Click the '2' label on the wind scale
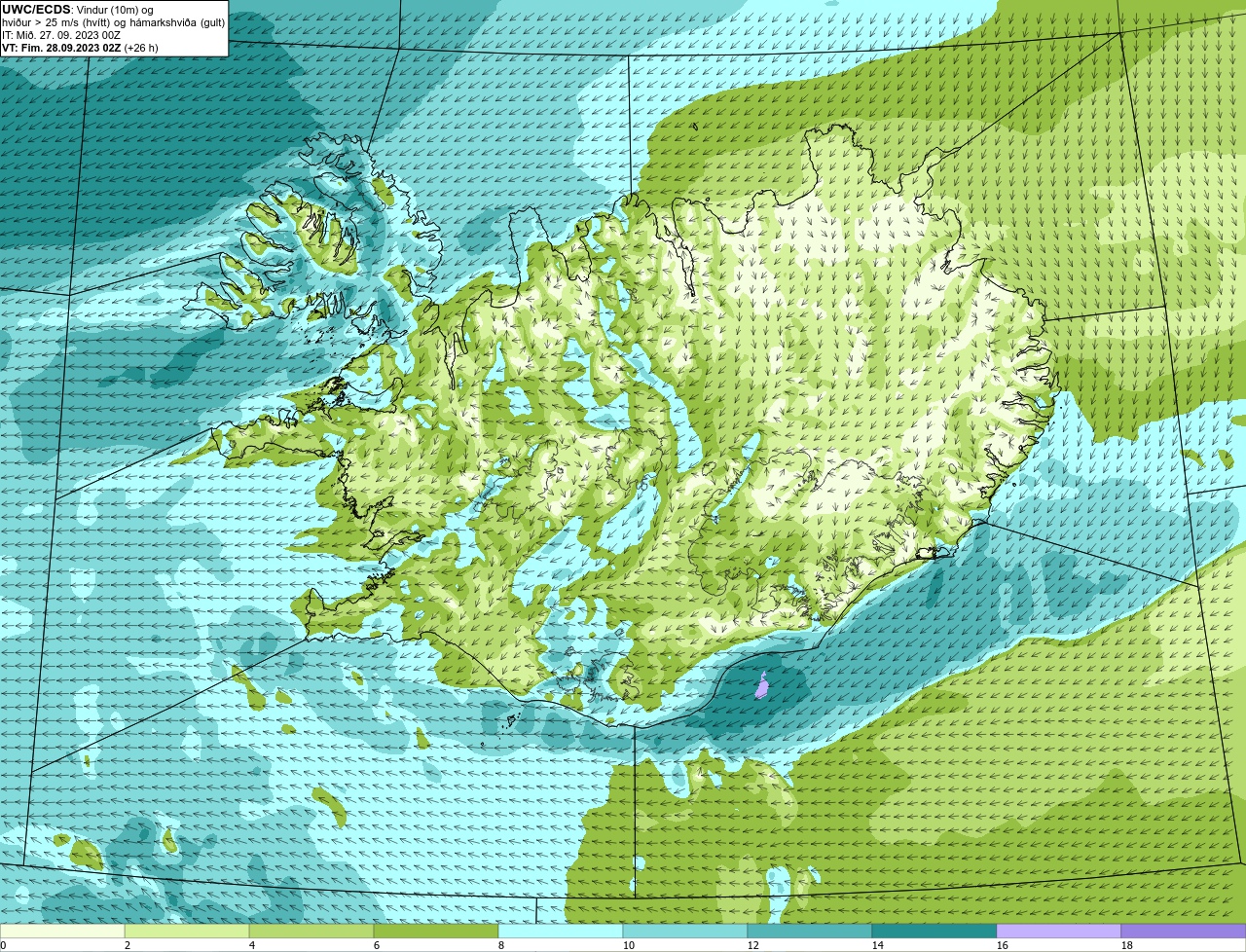The width and height of the screenshot is (1246, 952). 128,945
